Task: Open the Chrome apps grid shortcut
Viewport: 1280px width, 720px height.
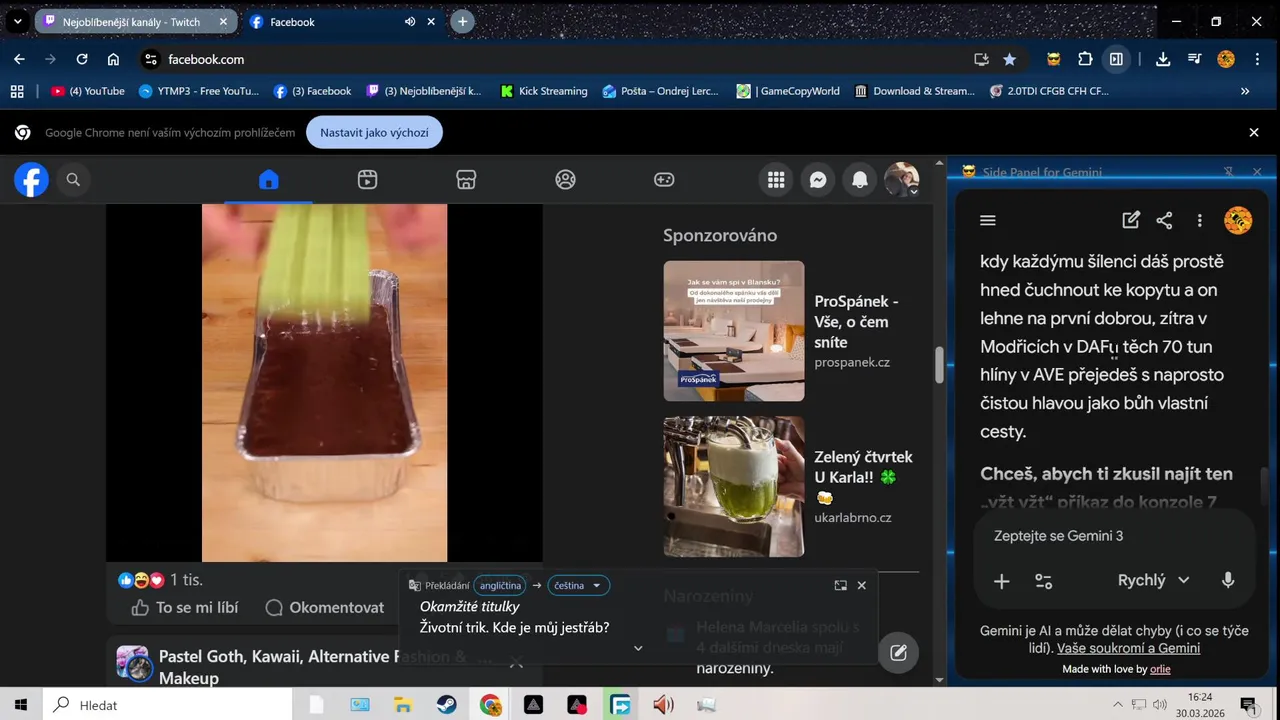Action: [17, 91]
